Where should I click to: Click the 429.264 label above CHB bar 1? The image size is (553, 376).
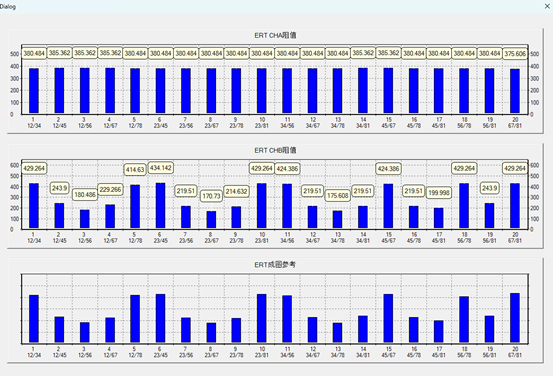tap(34, 168)
